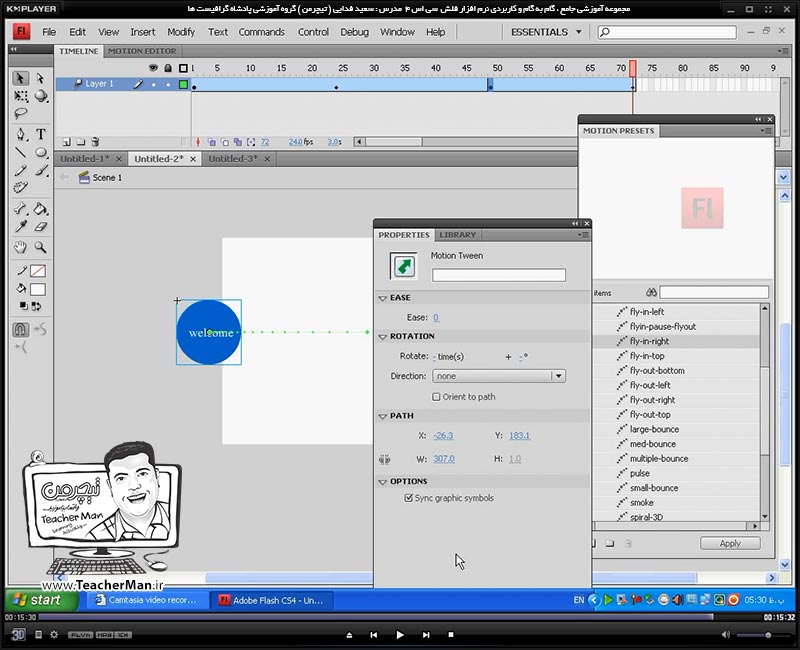Click the Delete layer trash icon
This screenshot has width=800, height=650.
click(95, 142)
